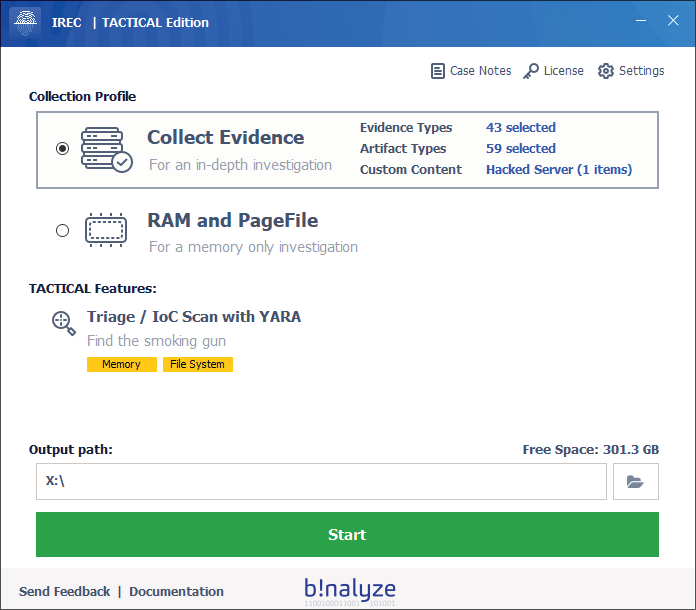
Task: Browse for output folder
Action: (636, 482)
